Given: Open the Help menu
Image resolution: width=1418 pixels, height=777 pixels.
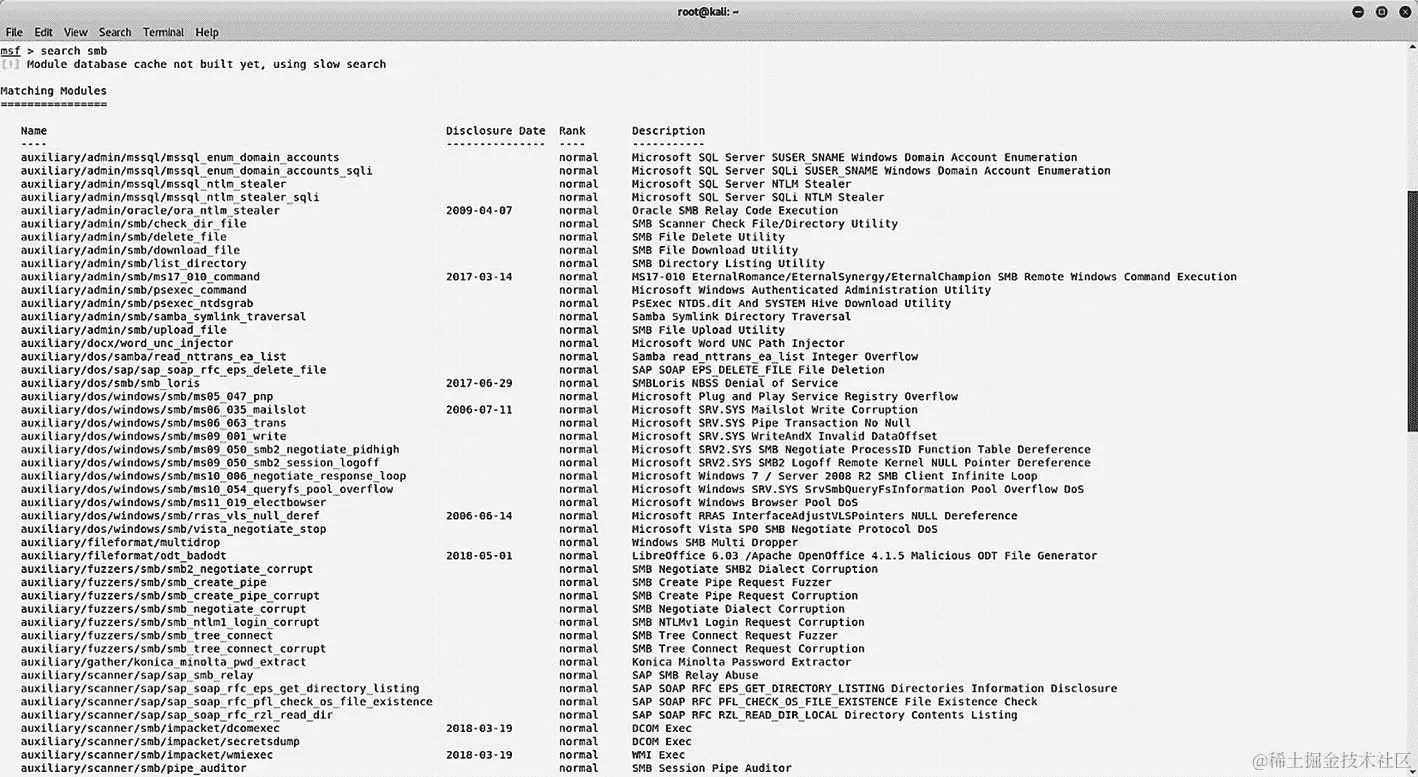Looking at the screenshot, I should (x=207, y=32).
